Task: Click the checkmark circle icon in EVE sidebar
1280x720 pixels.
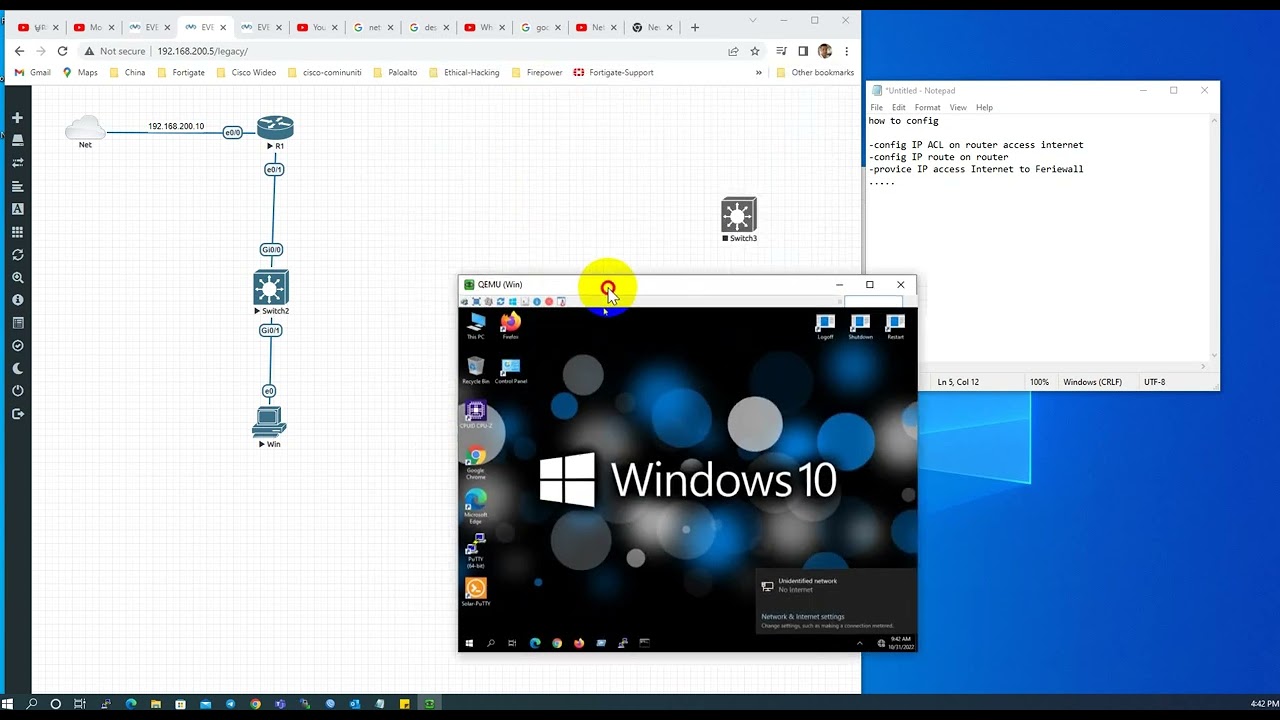Action: click(x=17, y=346)
